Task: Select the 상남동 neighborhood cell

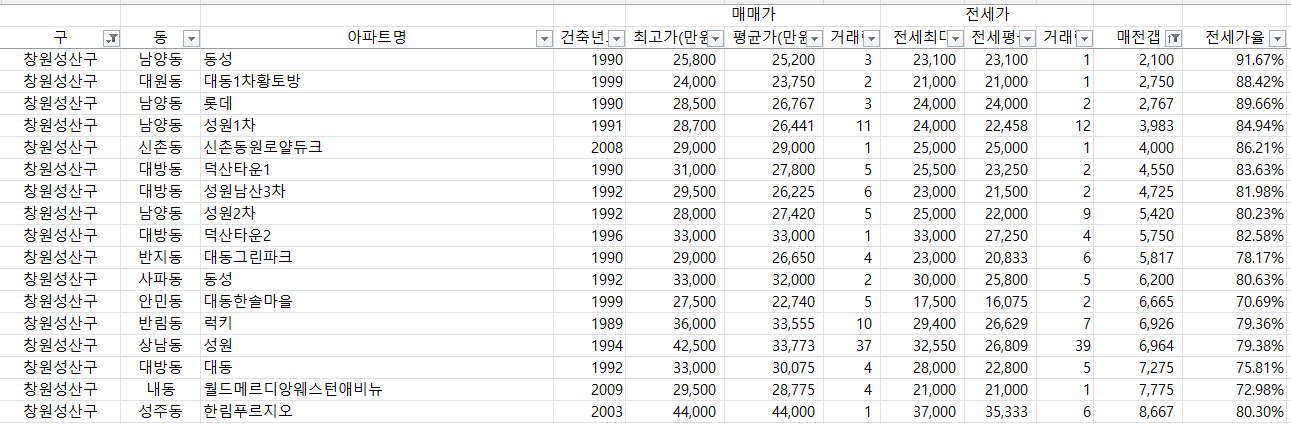Action: (161, 345)
